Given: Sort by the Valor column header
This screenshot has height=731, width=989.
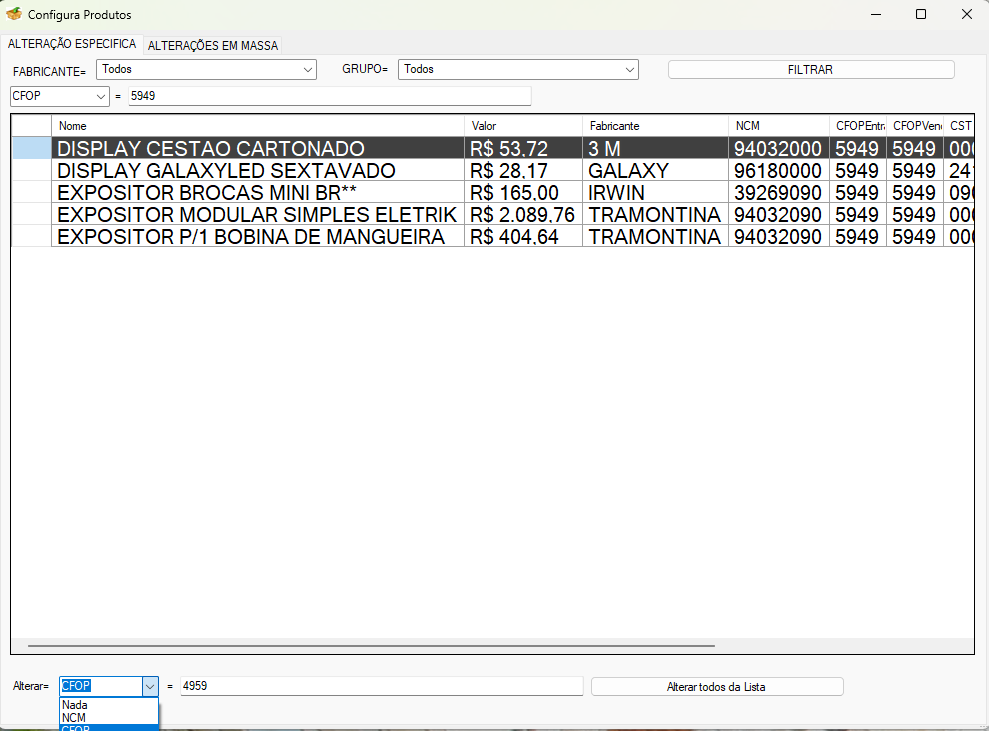Looking at the screenshot, I should click(x=523, y=126).
